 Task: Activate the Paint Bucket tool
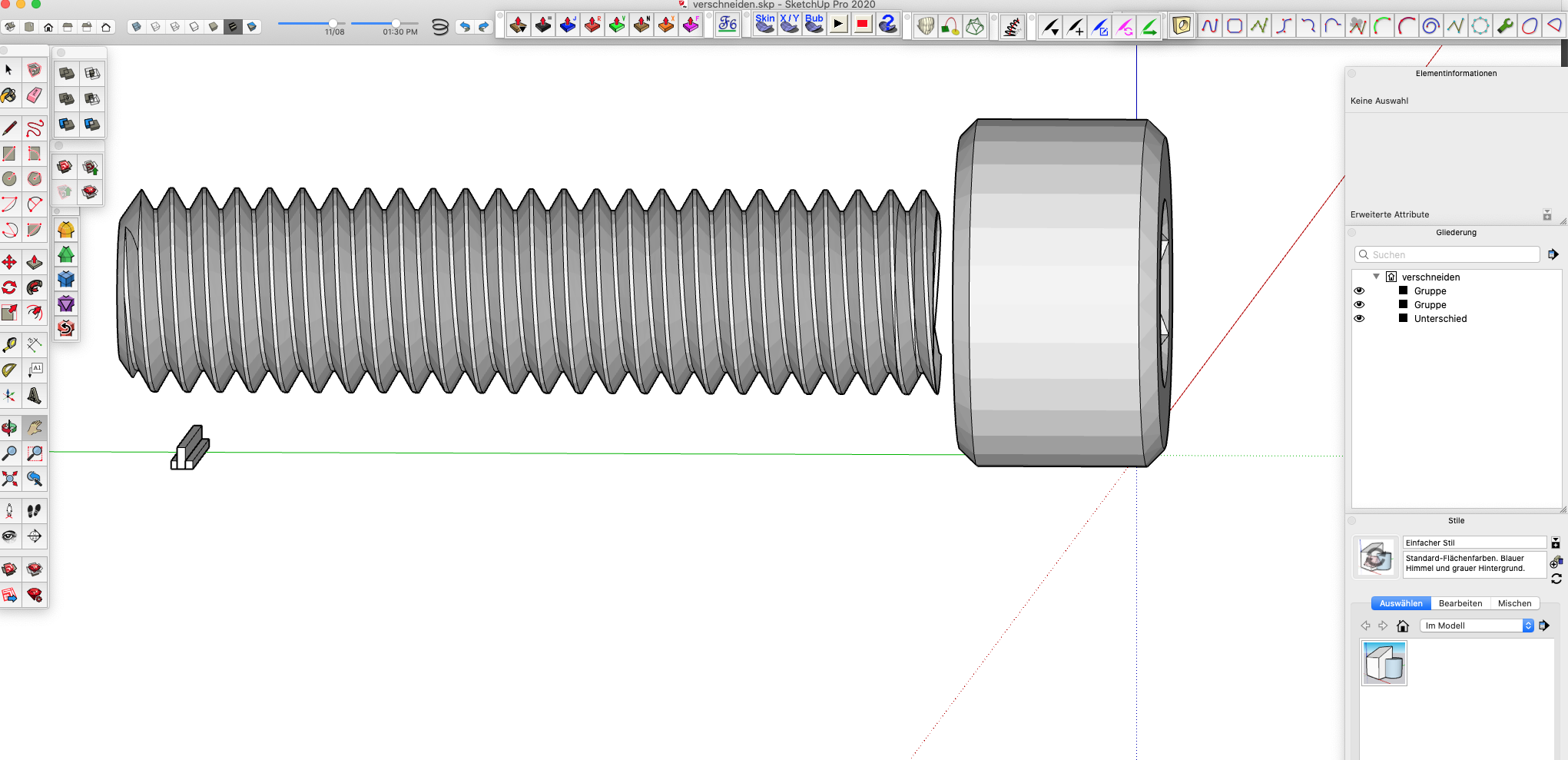pos(9,95)
